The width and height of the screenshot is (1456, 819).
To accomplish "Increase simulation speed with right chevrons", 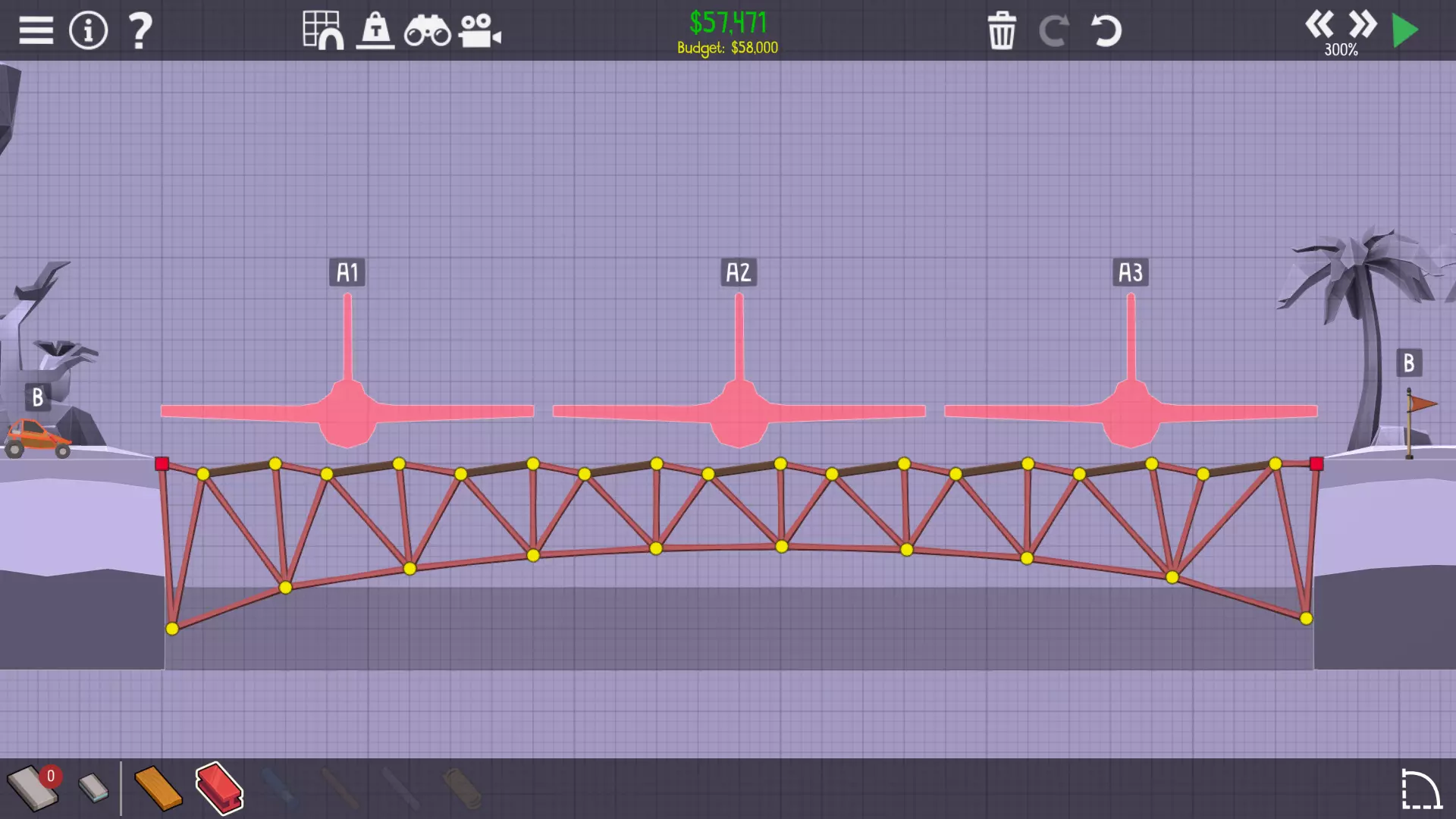I will point(1363,24).
